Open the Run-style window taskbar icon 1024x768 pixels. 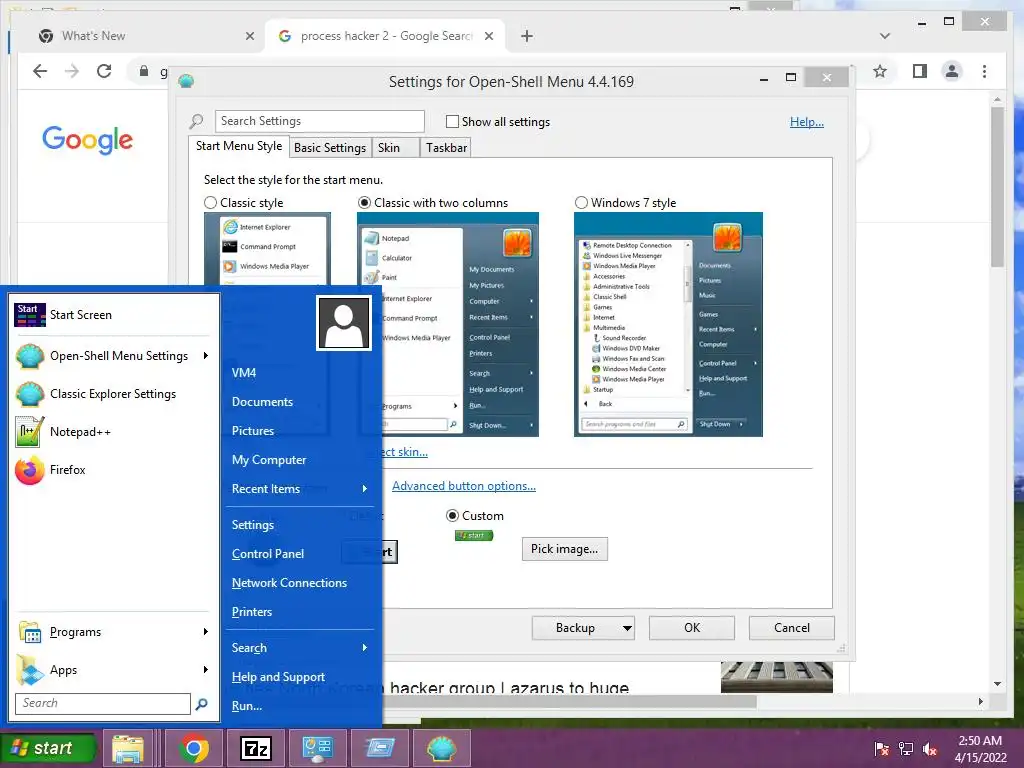[x=380, y=748]
